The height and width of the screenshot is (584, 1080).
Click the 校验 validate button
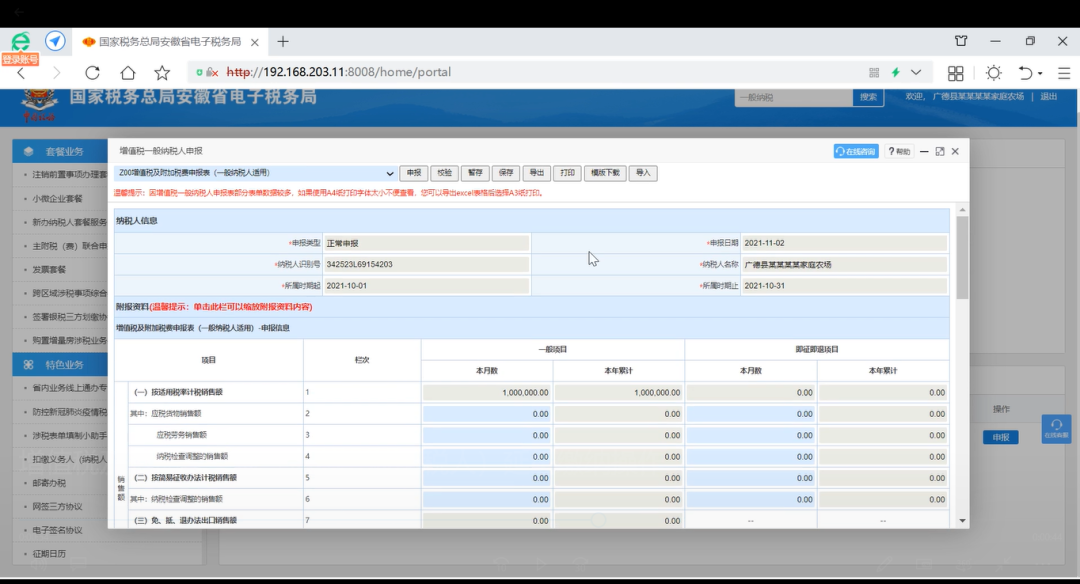[x=444, y=173]
